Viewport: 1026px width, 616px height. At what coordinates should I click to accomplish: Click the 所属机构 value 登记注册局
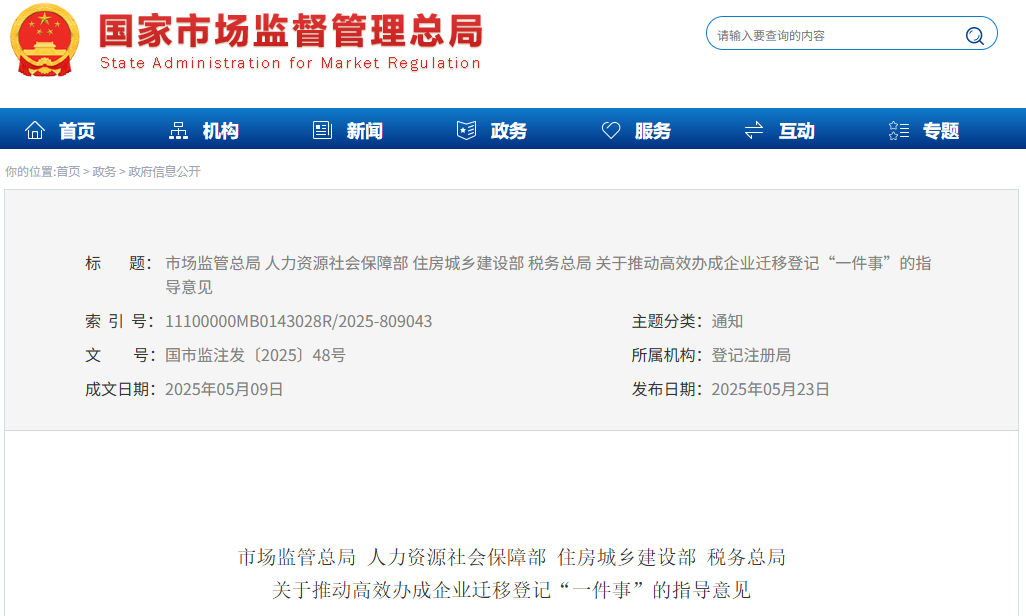[751, 355]
